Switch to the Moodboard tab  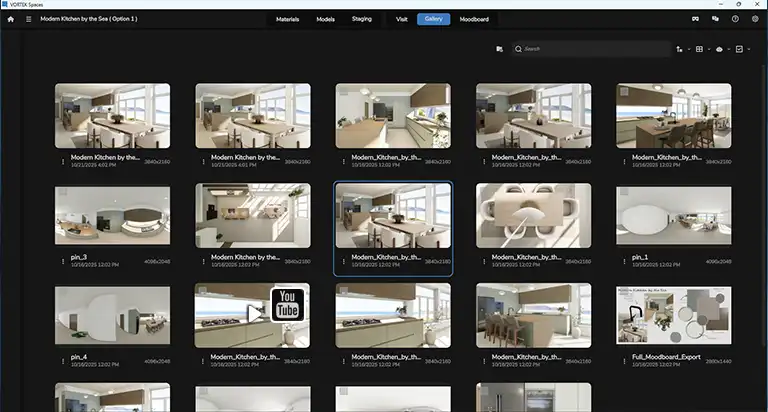(474, 19)
